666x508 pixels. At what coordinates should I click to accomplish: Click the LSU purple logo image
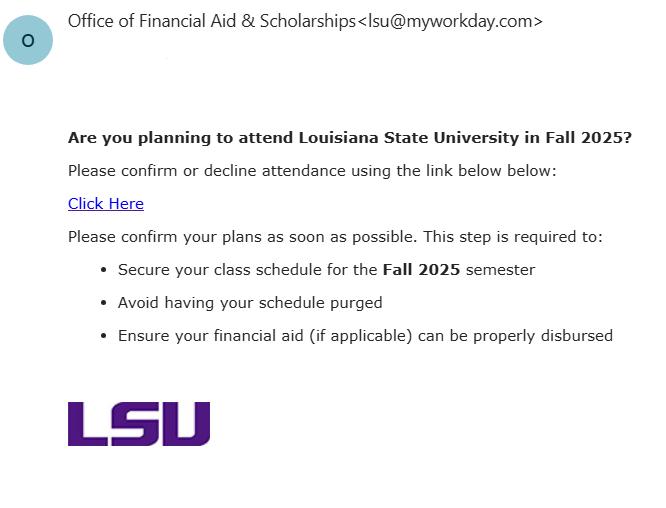coord(139,424)
